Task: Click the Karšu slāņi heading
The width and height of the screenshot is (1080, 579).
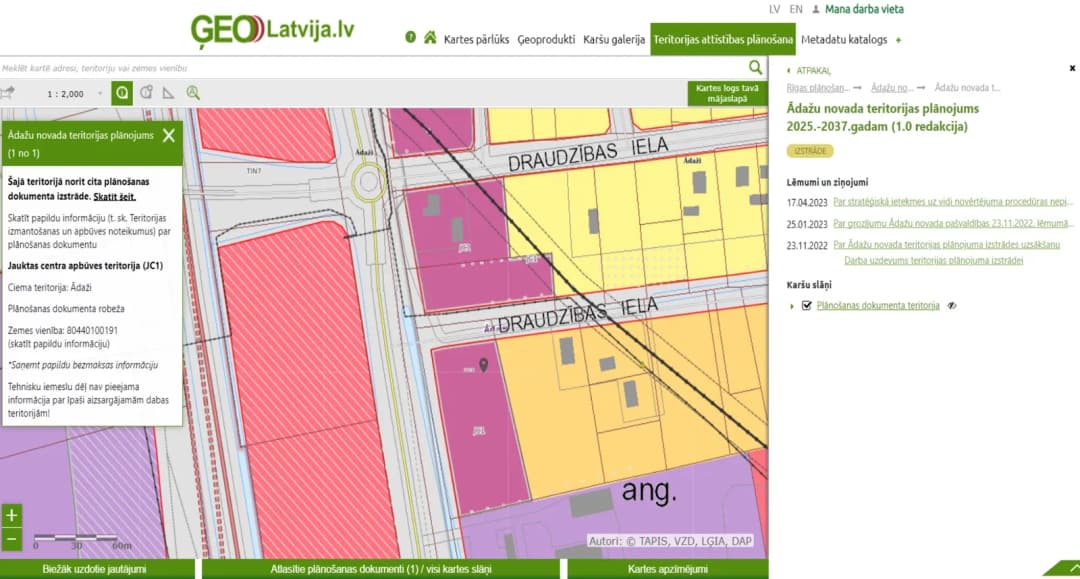Action: pos(809,284)
